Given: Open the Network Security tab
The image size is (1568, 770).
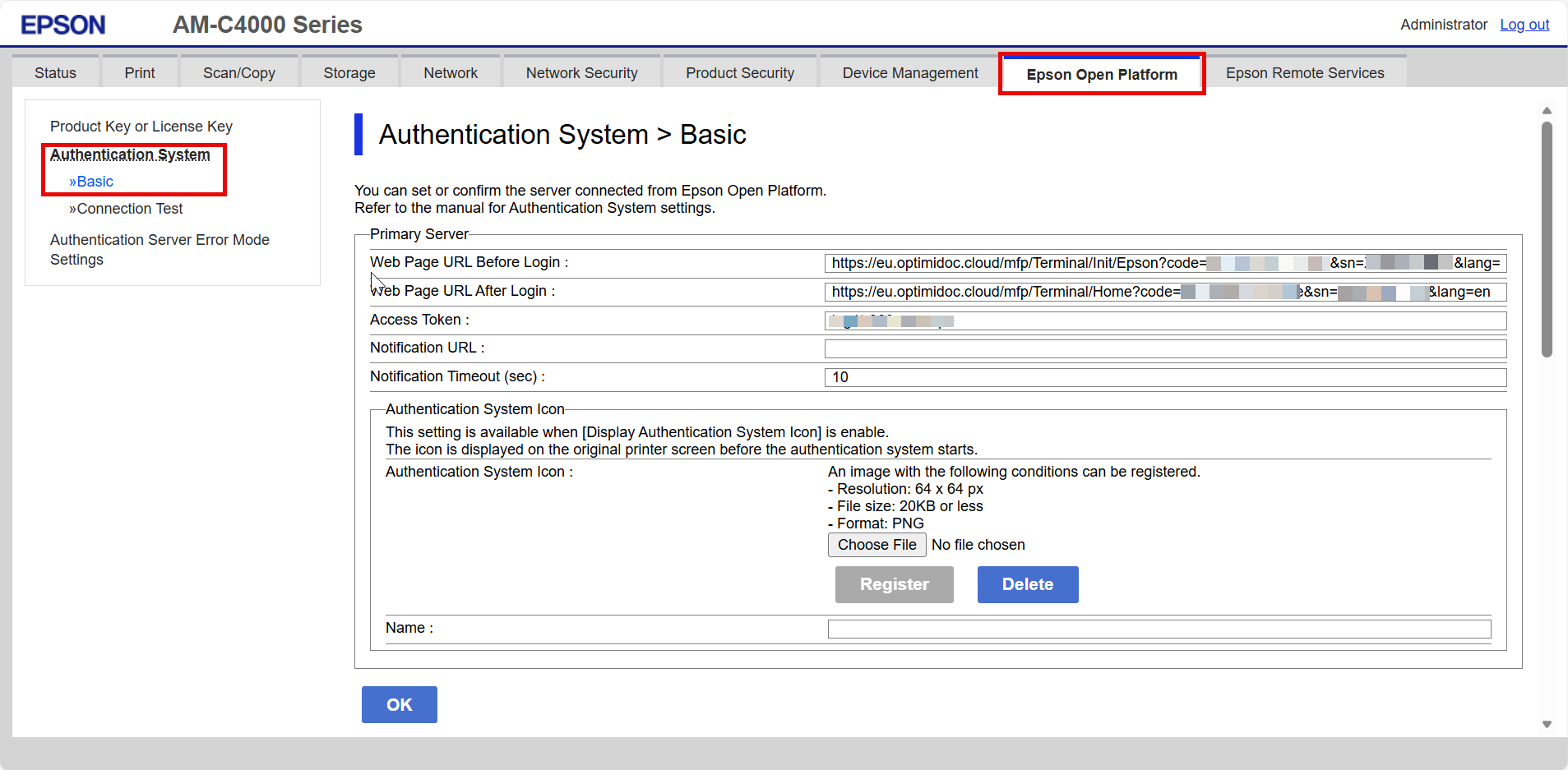Looking at the screenshot, I should tap(581, 73).
